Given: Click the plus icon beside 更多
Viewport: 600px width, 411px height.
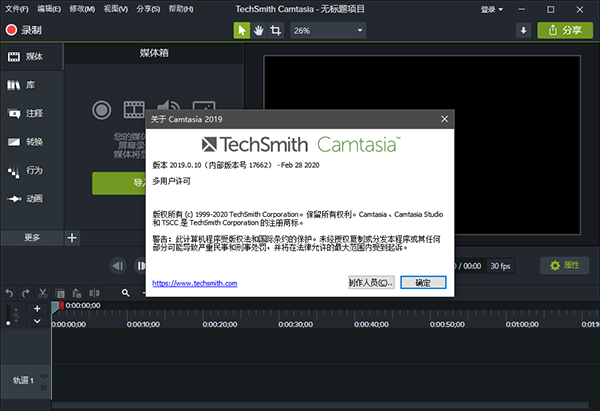Looking at the screenshot, I should pyautogui.click(x=71, y=238).
